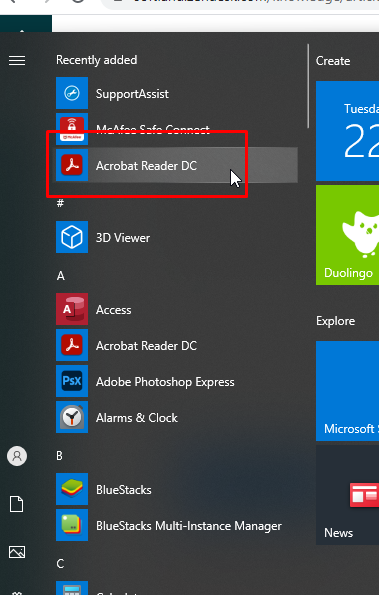The image size is (379, 595).
Task: Launch Access database icon
Action: tap(72, 309)
